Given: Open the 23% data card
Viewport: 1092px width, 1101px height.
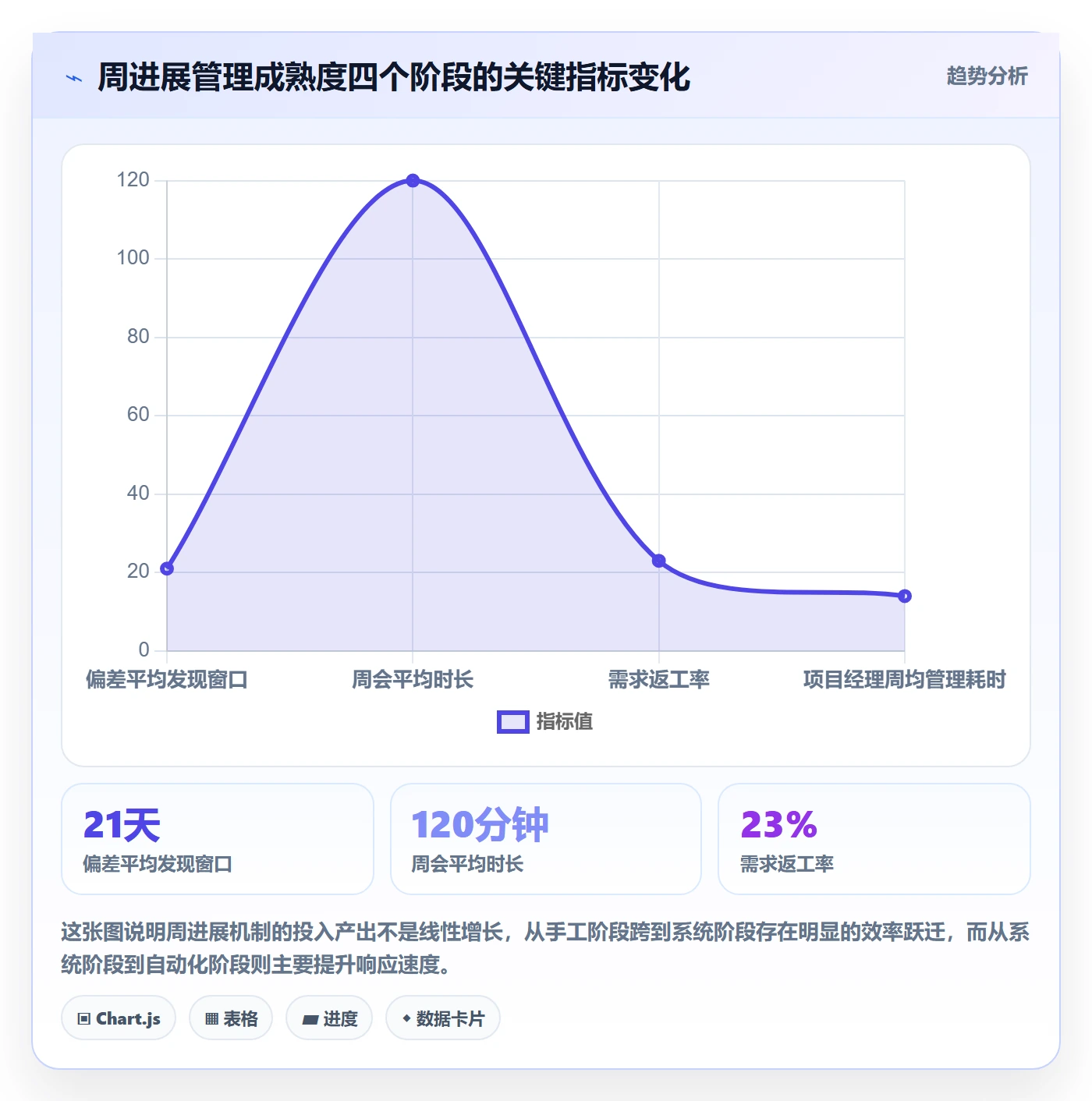Looking at the screenshot, I should tap(874, 839).
